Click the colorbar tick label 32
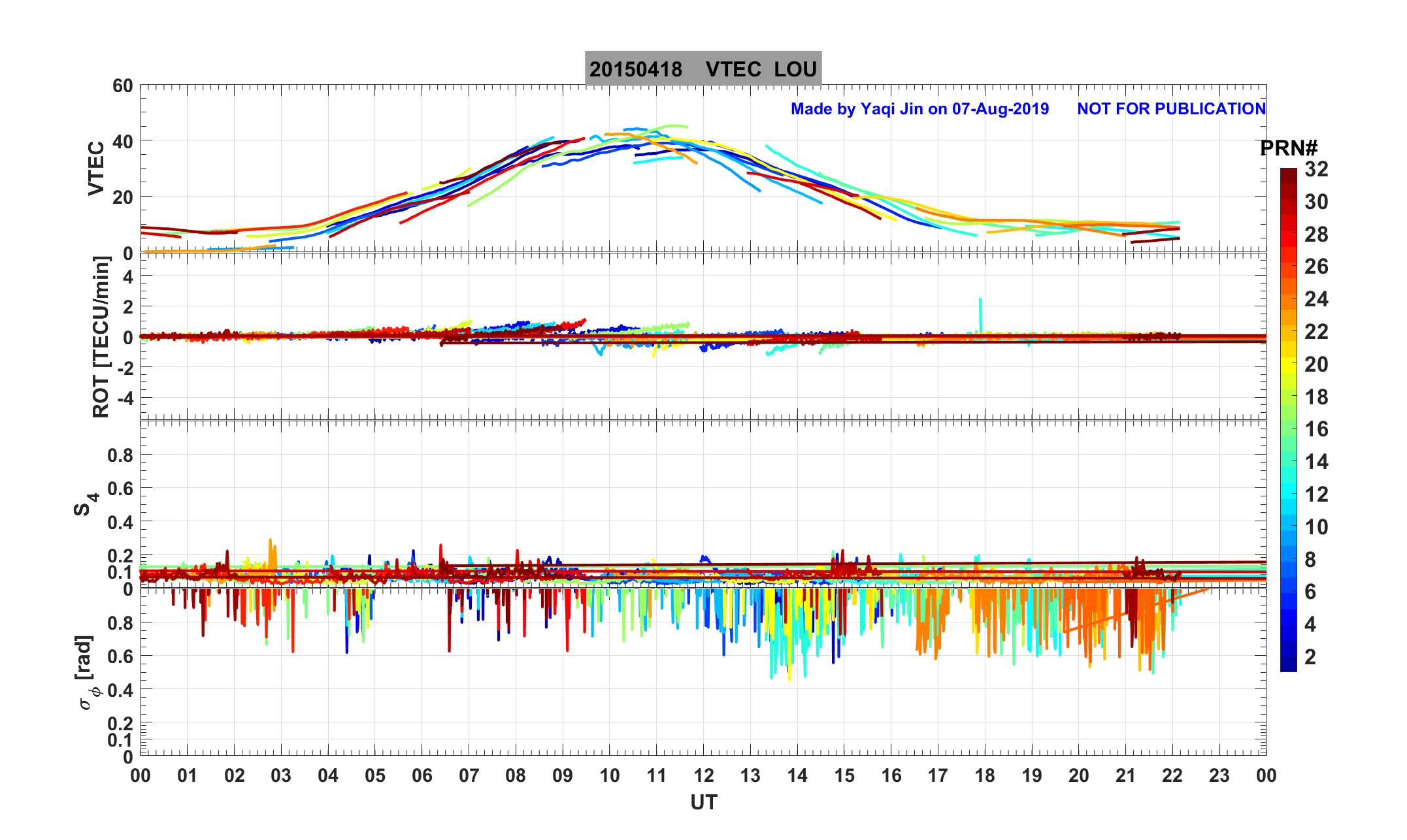The image size is (1407, 840). (1316, 169)
